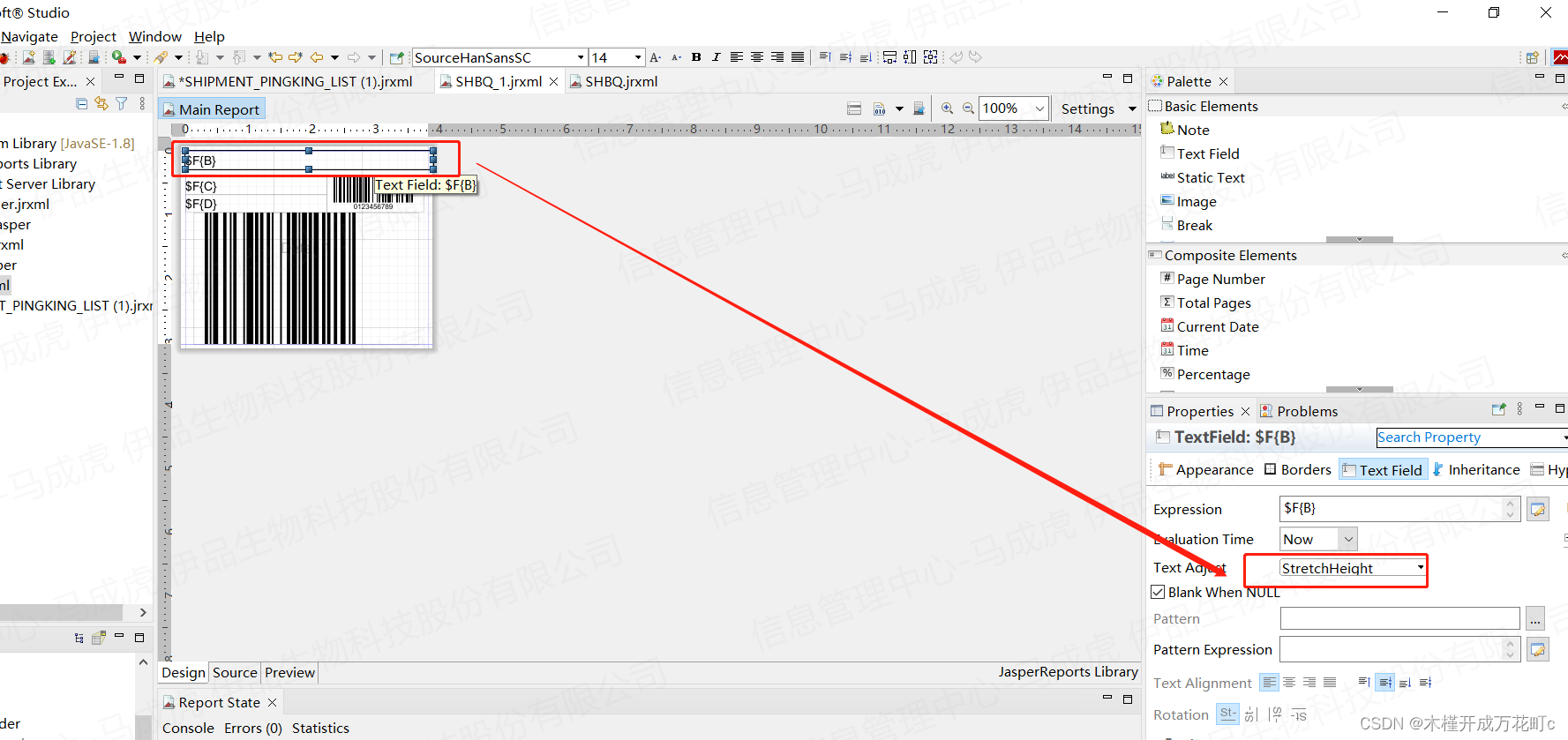Align text right in the top toolbar
Screen dimensions: 1568x740
coord(777,57)
